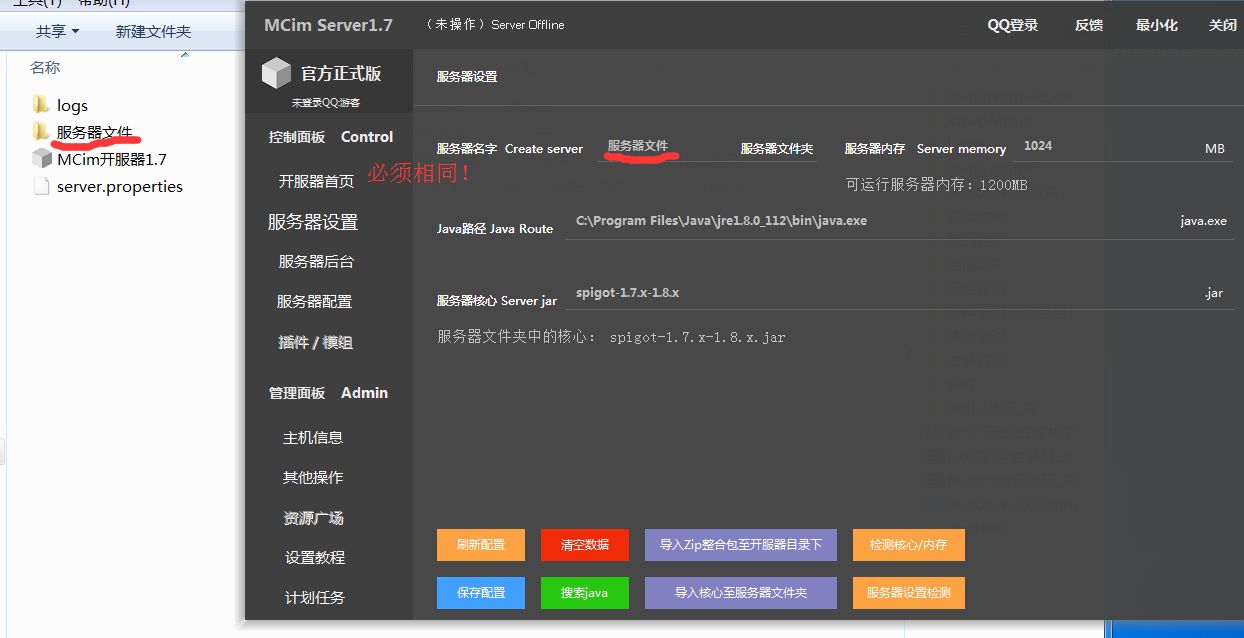
Task: Open 主机信息 in sidebar
Action: 313,437
